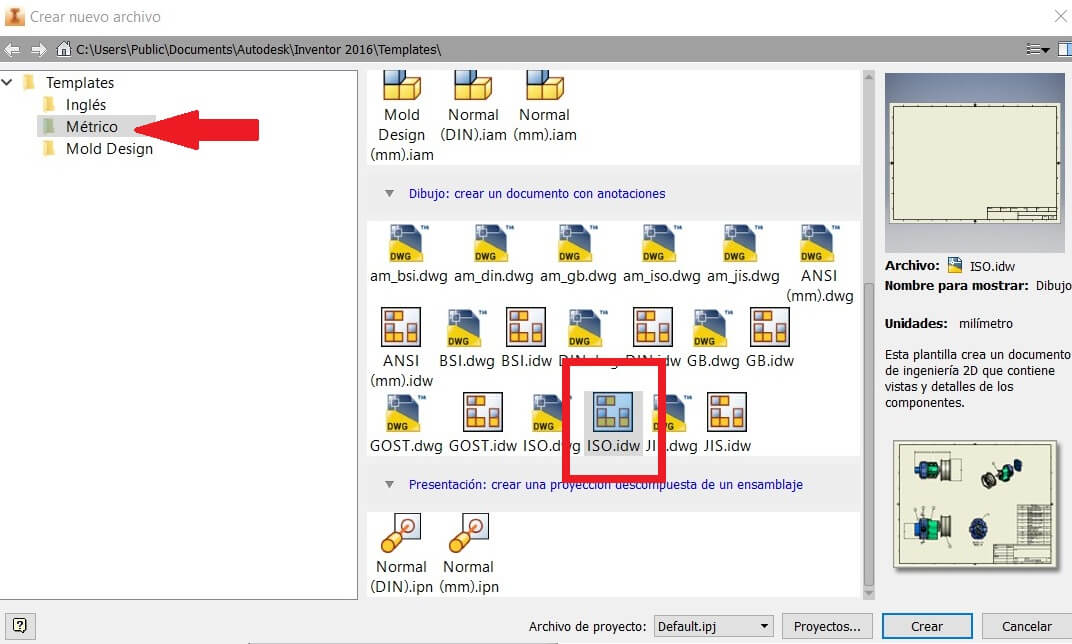Open the Proyectos... dialog
Image resolution: width=1072 pixels, height=644 pixels.
click(x=827, y=626)
